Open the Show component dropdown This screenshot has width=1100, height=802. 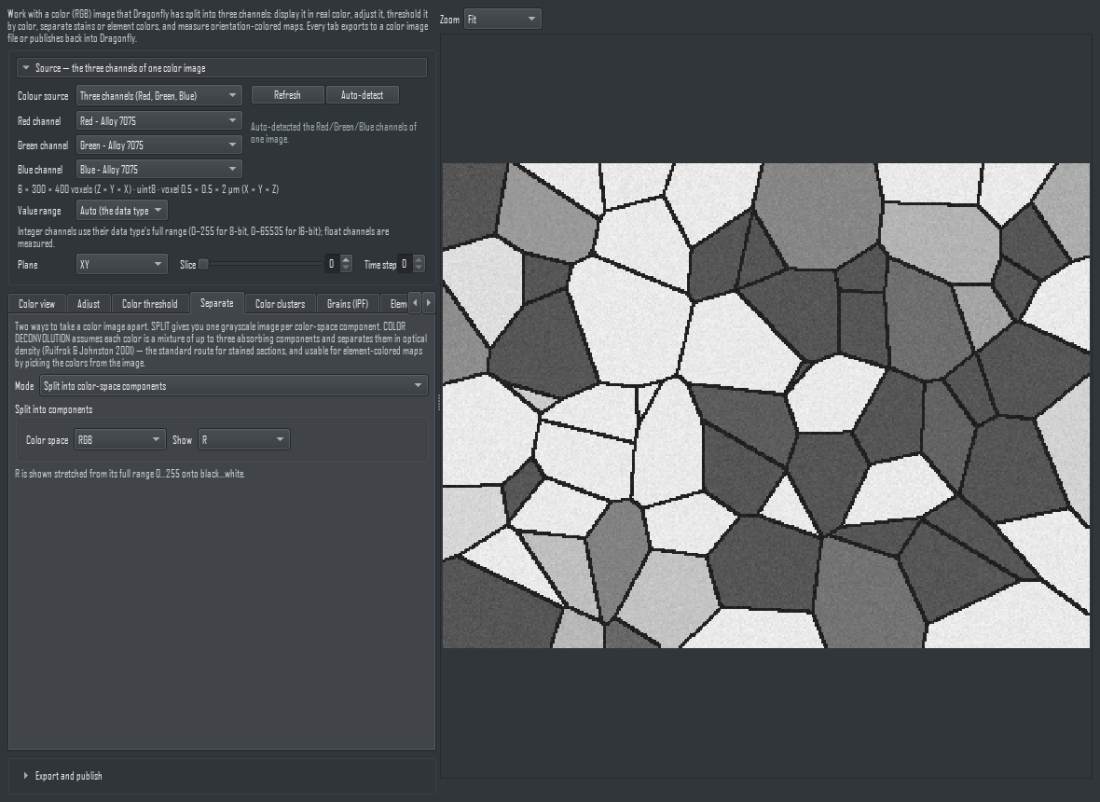[x=244, y=440]
